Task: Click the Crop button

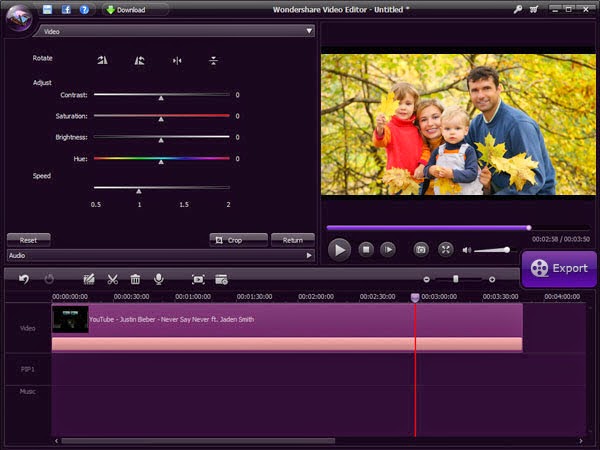Action: click(x=238, y=240)
